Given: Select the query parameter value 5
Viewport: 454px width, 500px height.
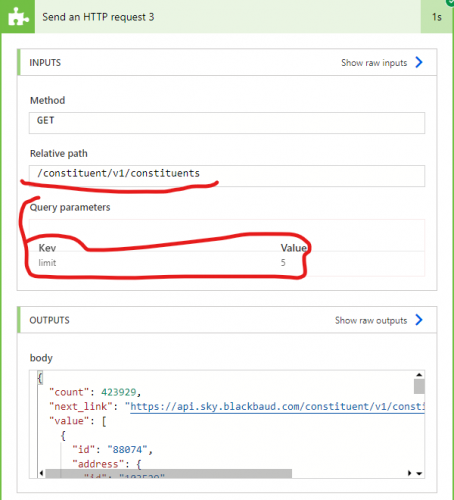Looking at the screenshot, I should (x=283, y=262).
